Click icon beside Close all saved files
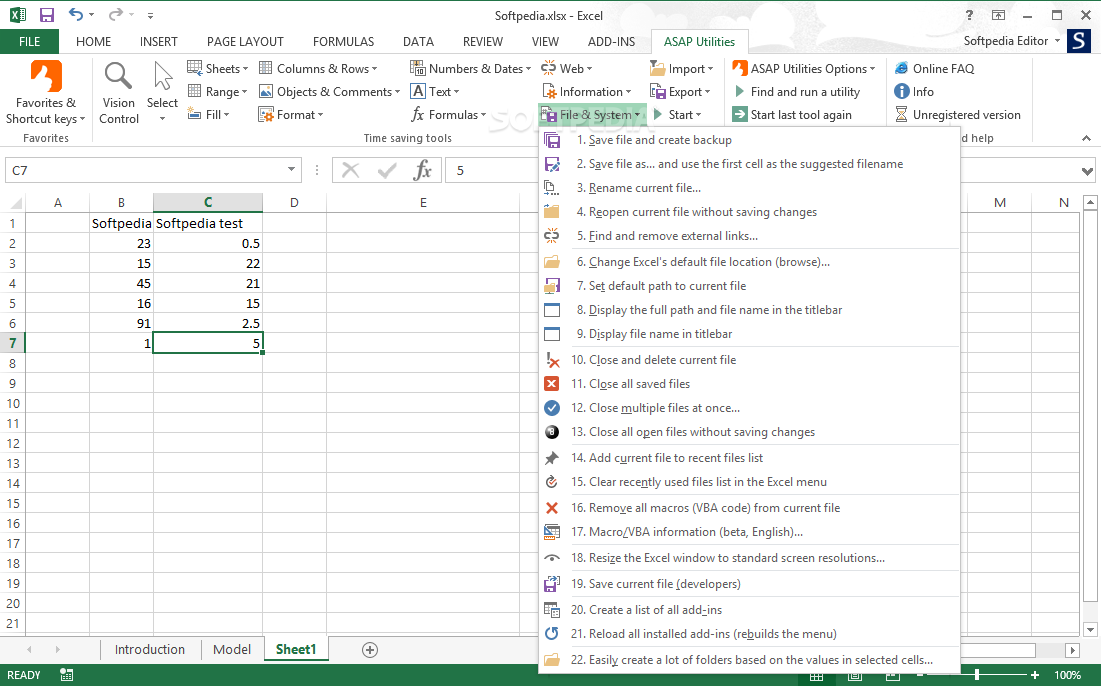Screen dimensions: 1101x686 coord(552,383)
